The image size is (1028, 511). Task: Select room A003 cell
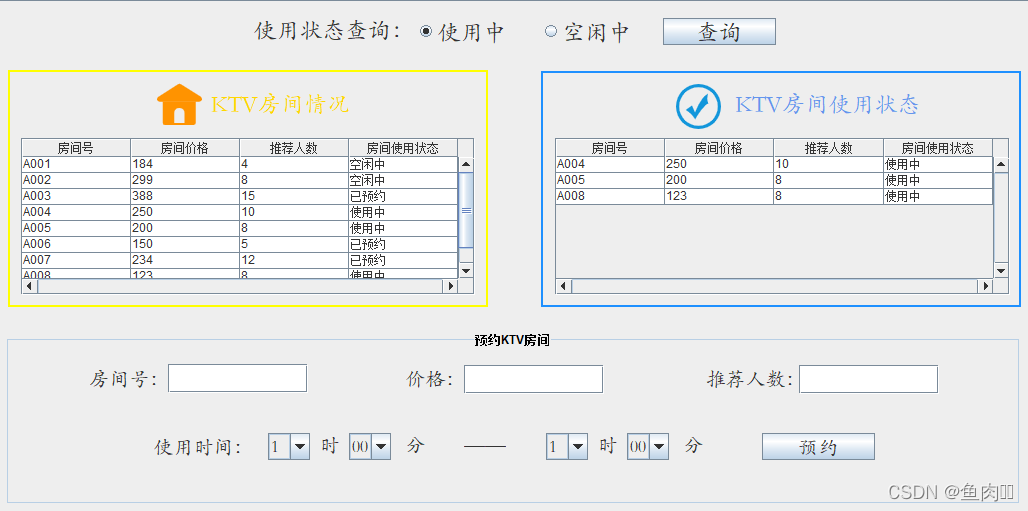pyautogui.click(x=76, y=196)
